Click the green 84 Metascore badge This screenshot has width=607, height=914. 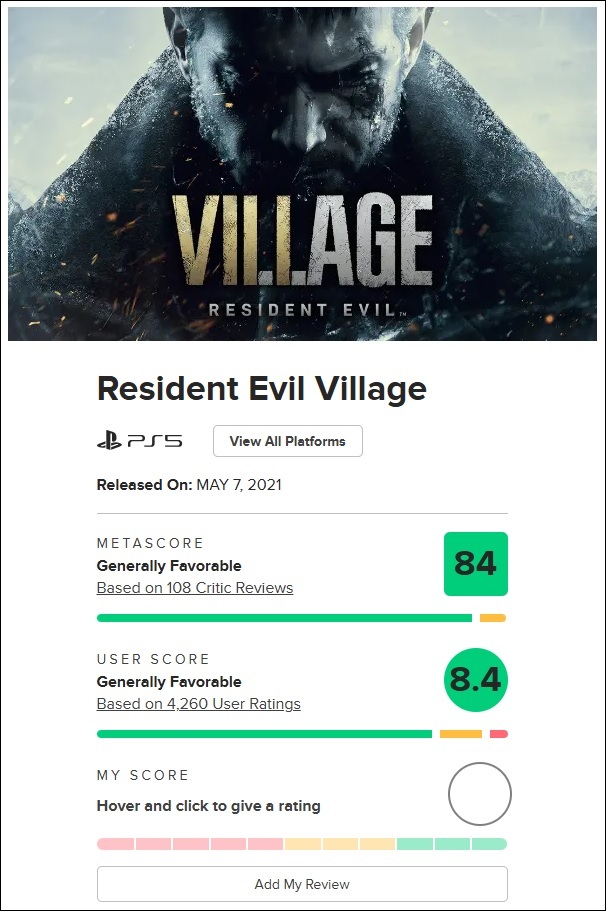click(x=475, y=564)
